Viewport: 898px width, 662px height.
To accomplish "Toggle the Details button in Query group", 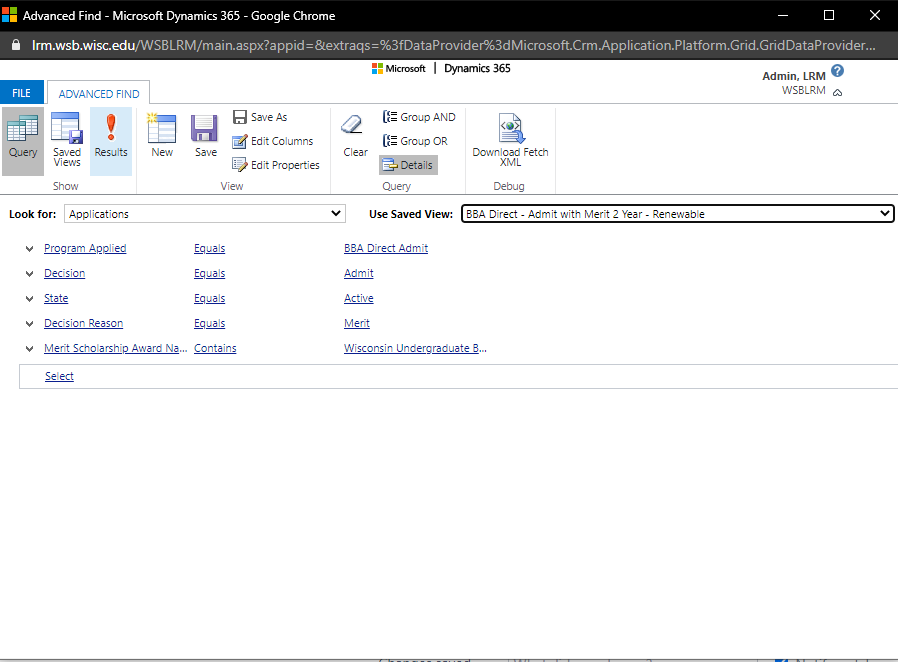I will tap(408, 165).
